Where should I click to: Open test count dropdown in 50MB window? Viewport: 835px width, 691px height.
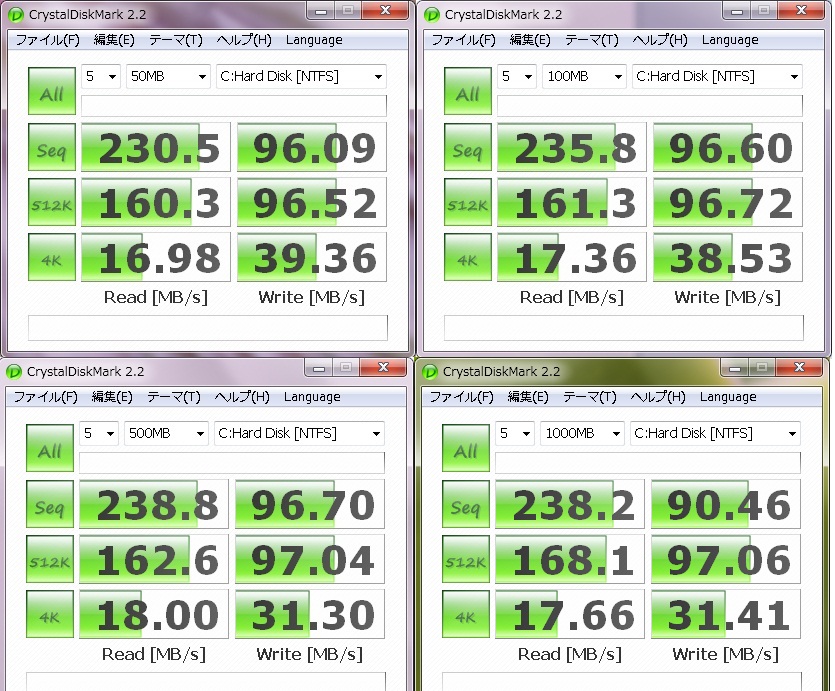tap(101, 77)
